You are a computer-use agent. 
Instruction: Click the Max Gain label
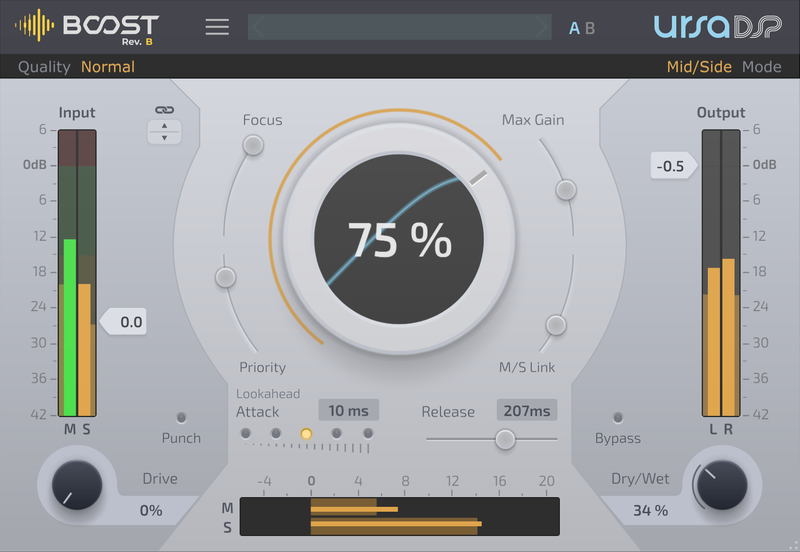click(533, 120)
